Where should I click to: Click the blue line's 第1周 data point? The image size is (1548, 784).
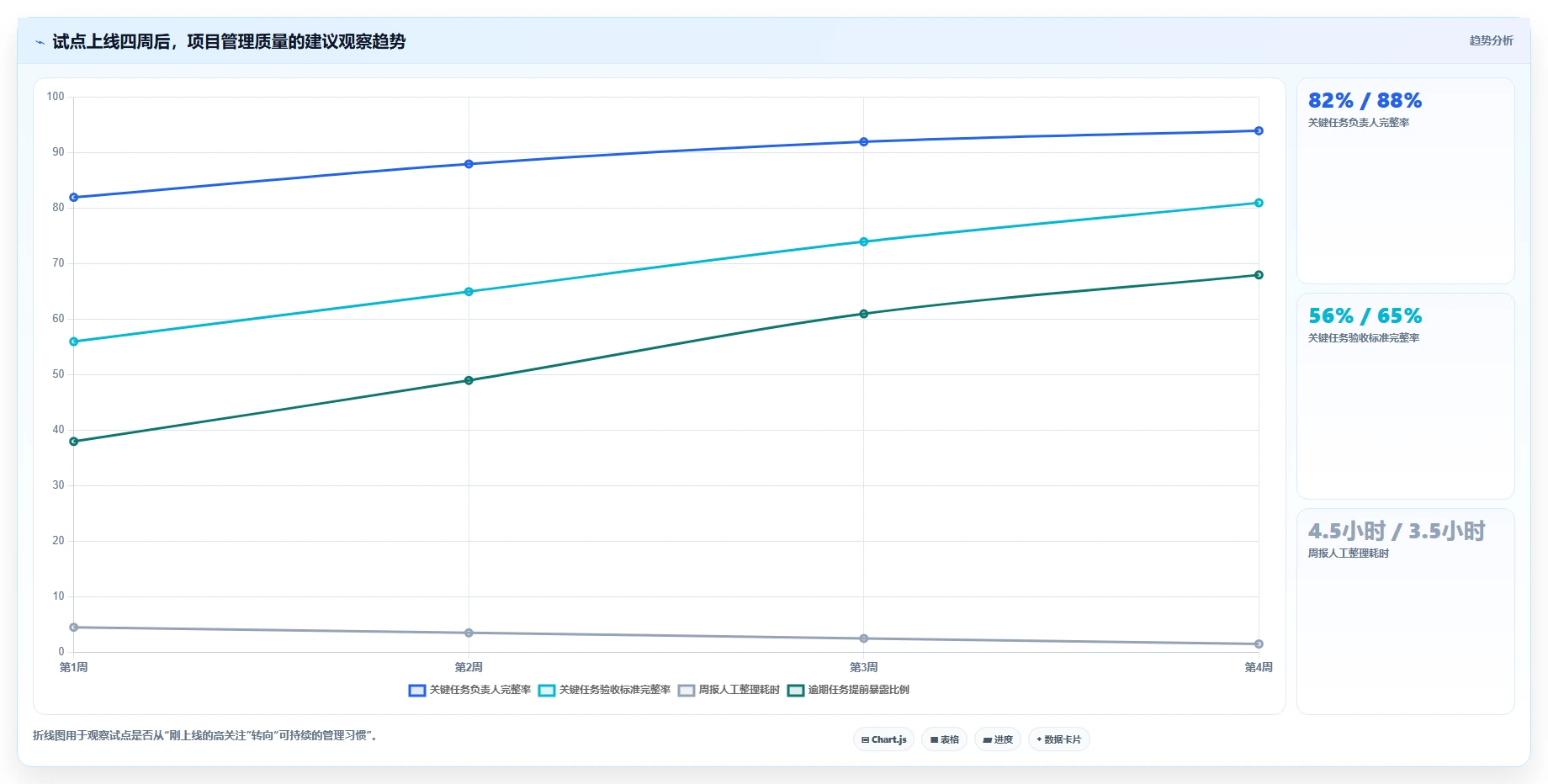74,198
